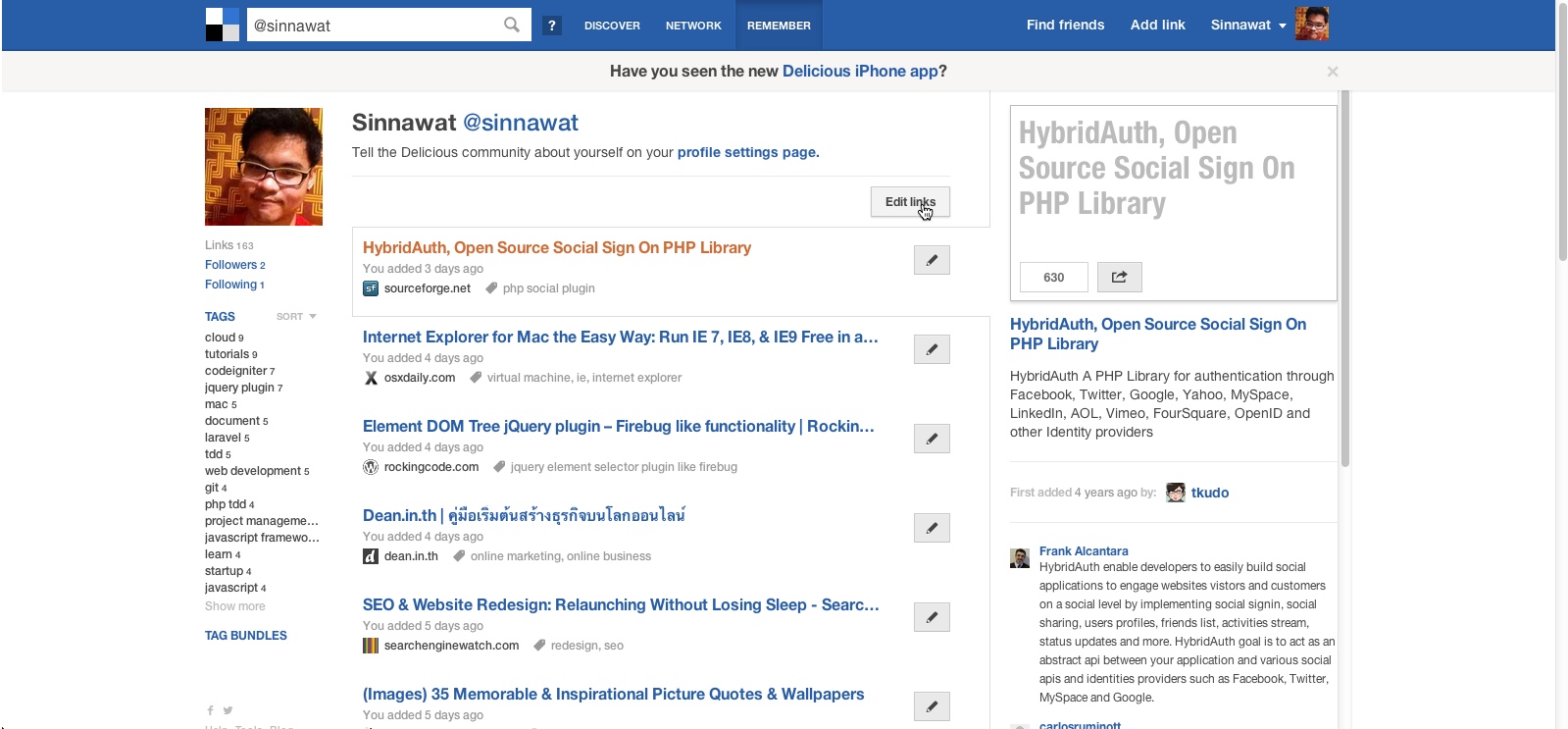Click the dean.in.th favicon
Viewport: 1568px width, 729px height.
pos(371,556)
